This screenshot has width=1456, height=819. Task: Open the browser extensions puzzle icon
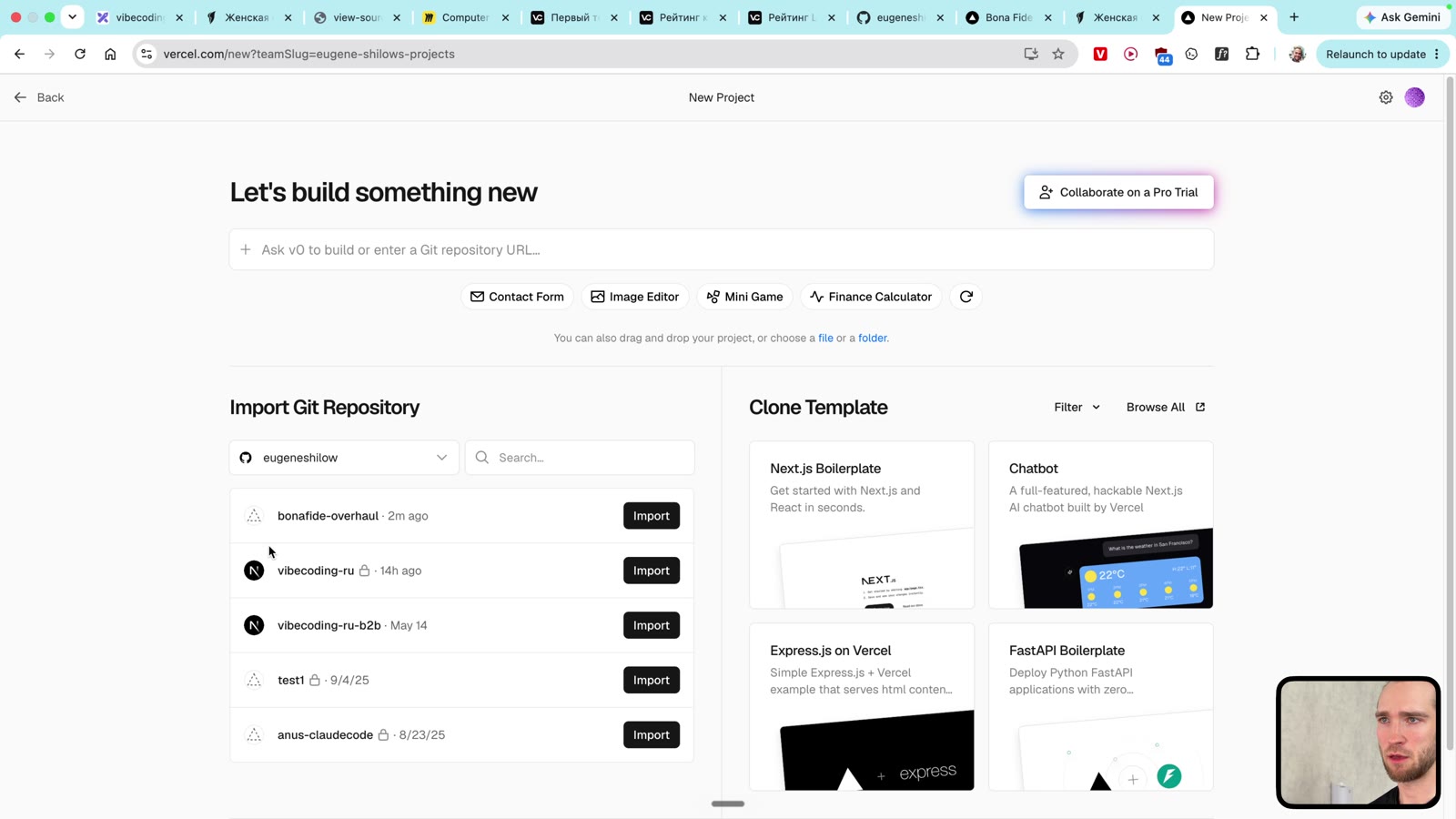tap(1252, 54)
